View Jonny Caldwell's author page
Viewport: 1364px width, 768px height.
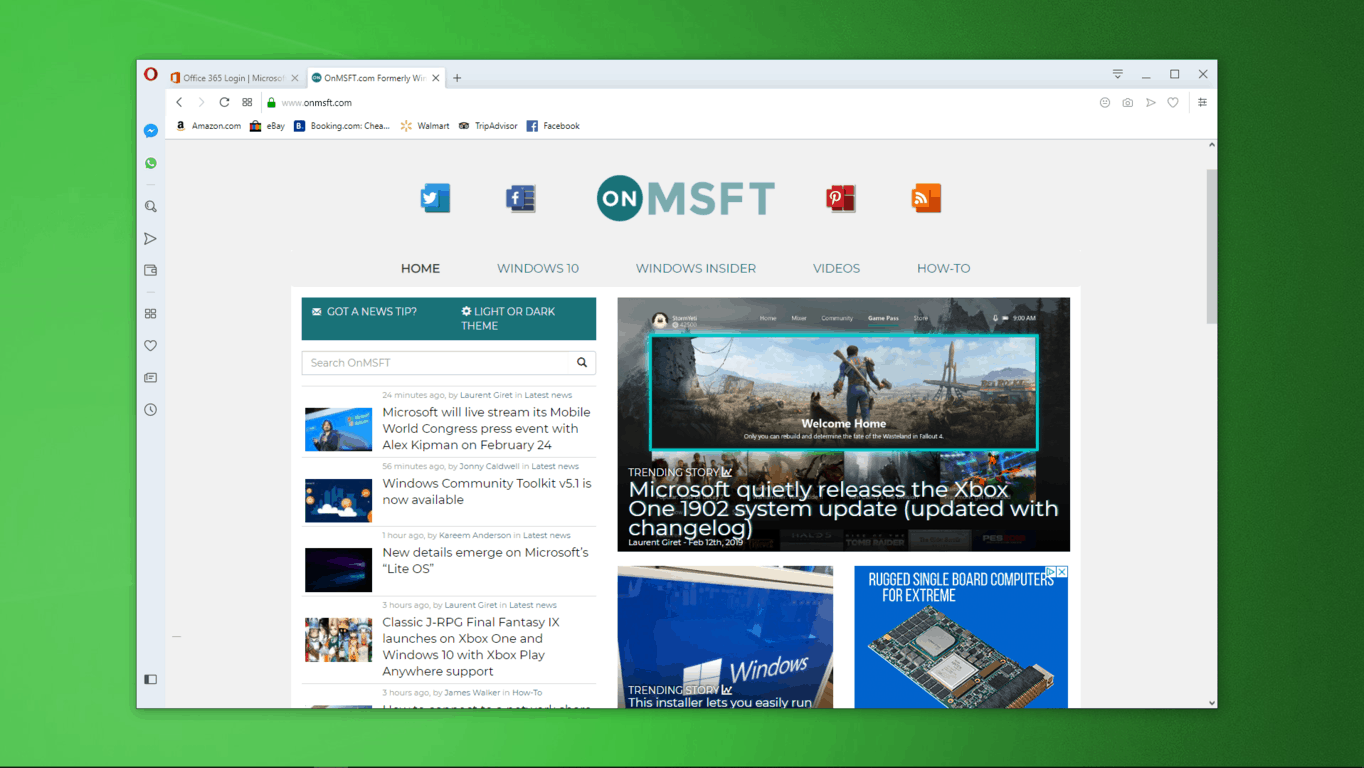click(x=490, y=466)
